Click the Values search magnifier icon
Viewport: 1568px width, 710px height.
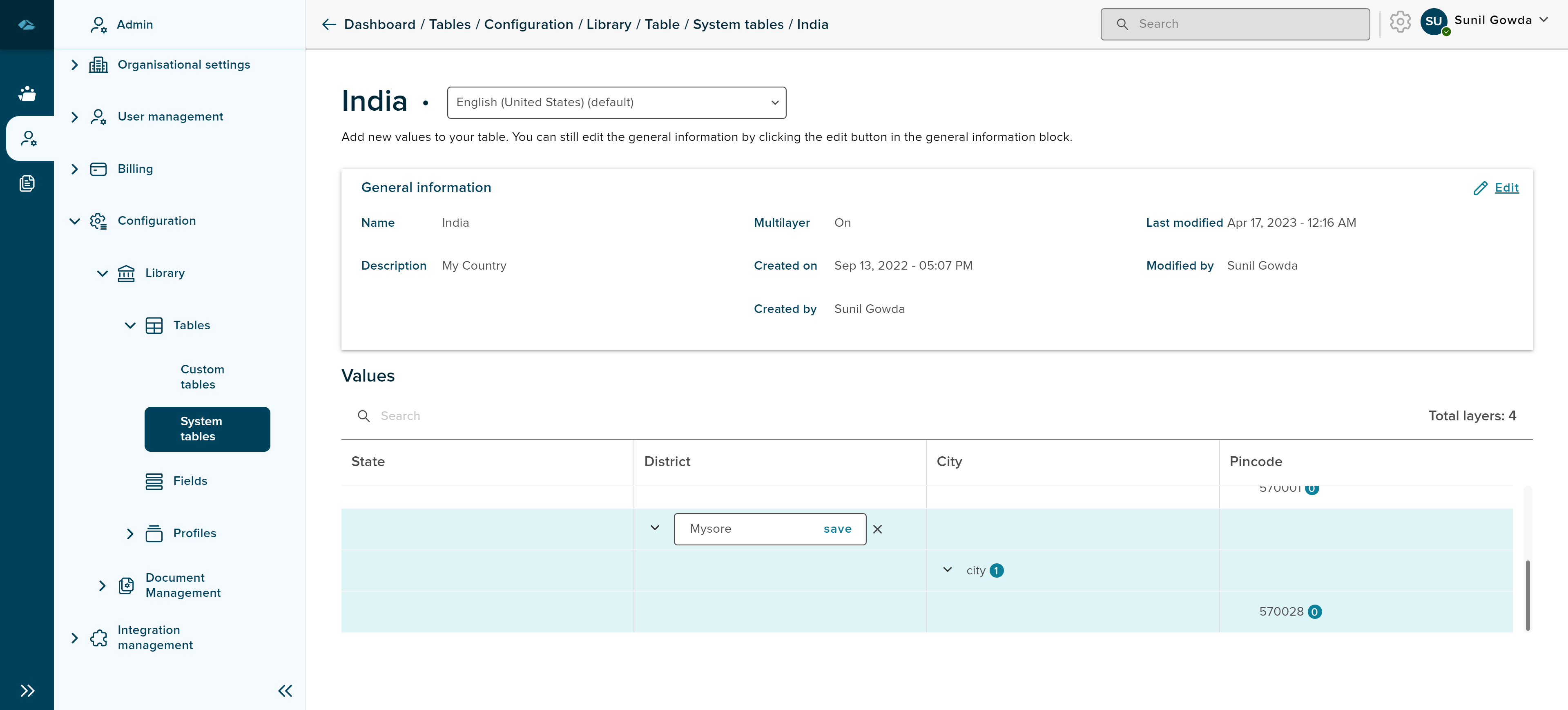point(364,416)
